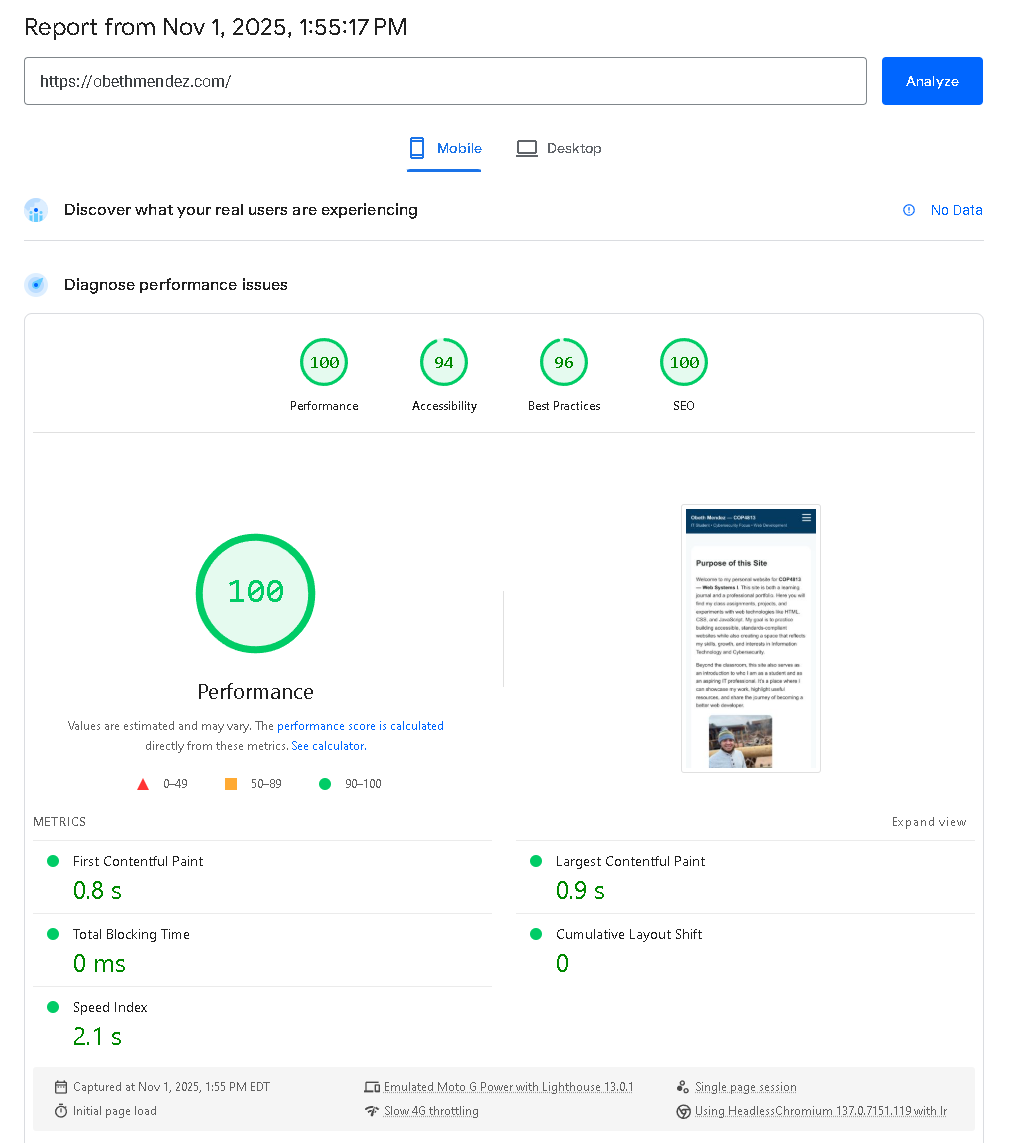Screen dimensions: 1019x1143
Task: Click the real users experience icon
Action: click(x=36, y=210)
